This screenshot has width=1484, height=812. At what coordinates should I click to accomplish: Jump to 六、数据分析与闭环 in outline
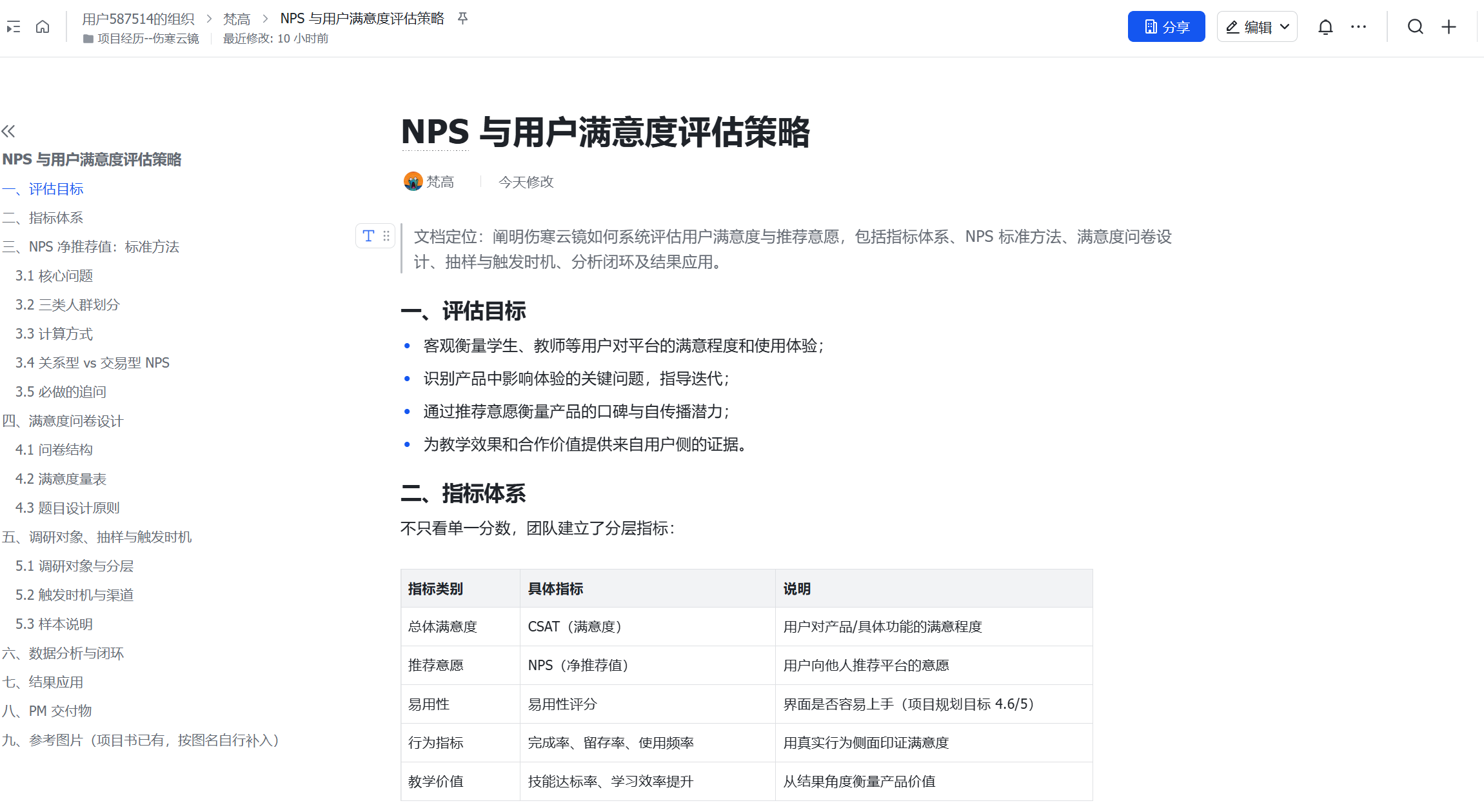pos(63,653)
